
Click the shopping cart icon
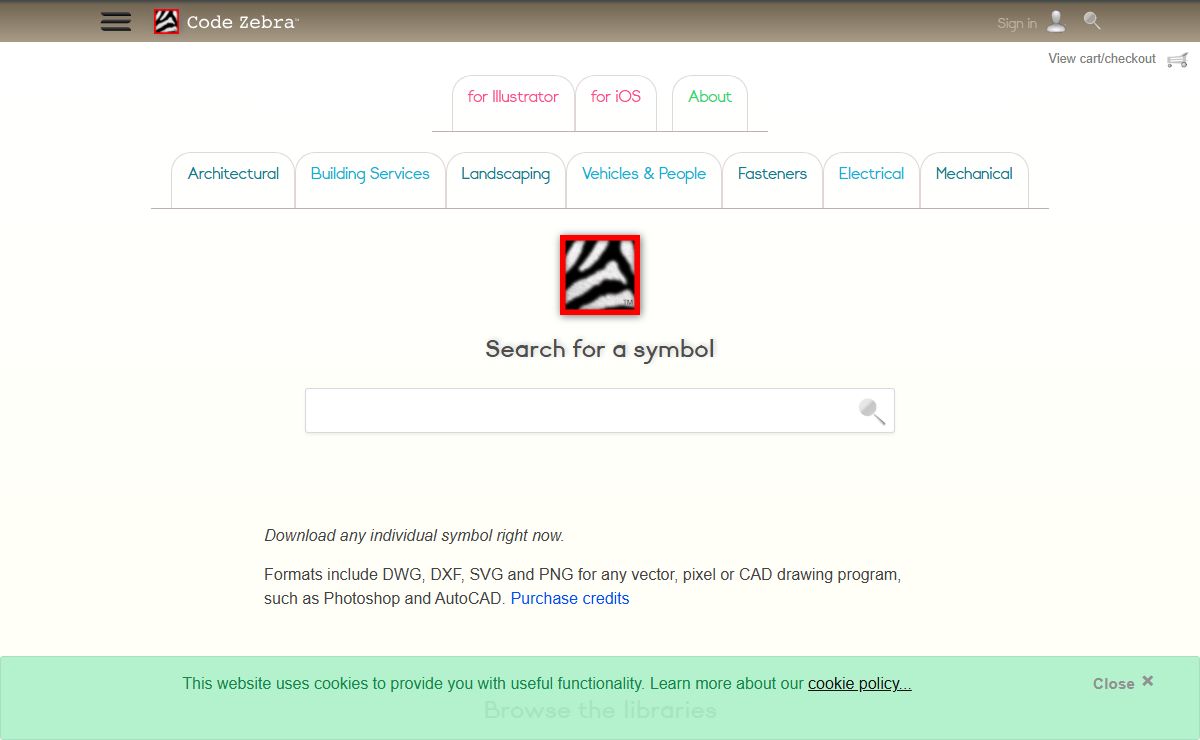tap(1177, 60)
